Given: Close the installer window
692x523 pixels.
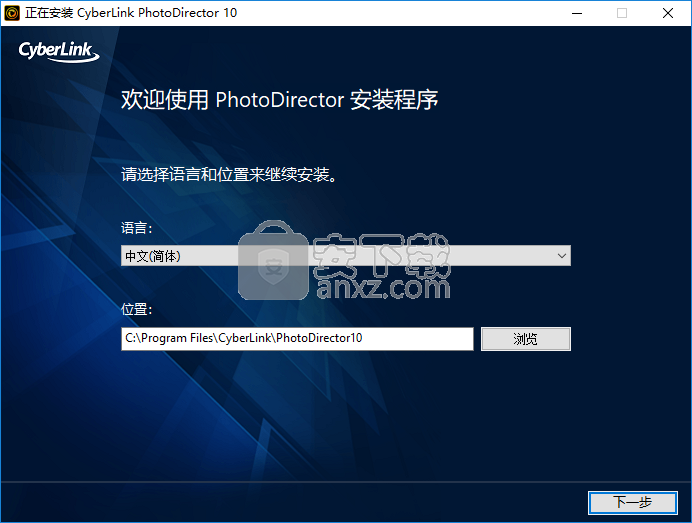Looking at the screenshot, I should 668,13.
